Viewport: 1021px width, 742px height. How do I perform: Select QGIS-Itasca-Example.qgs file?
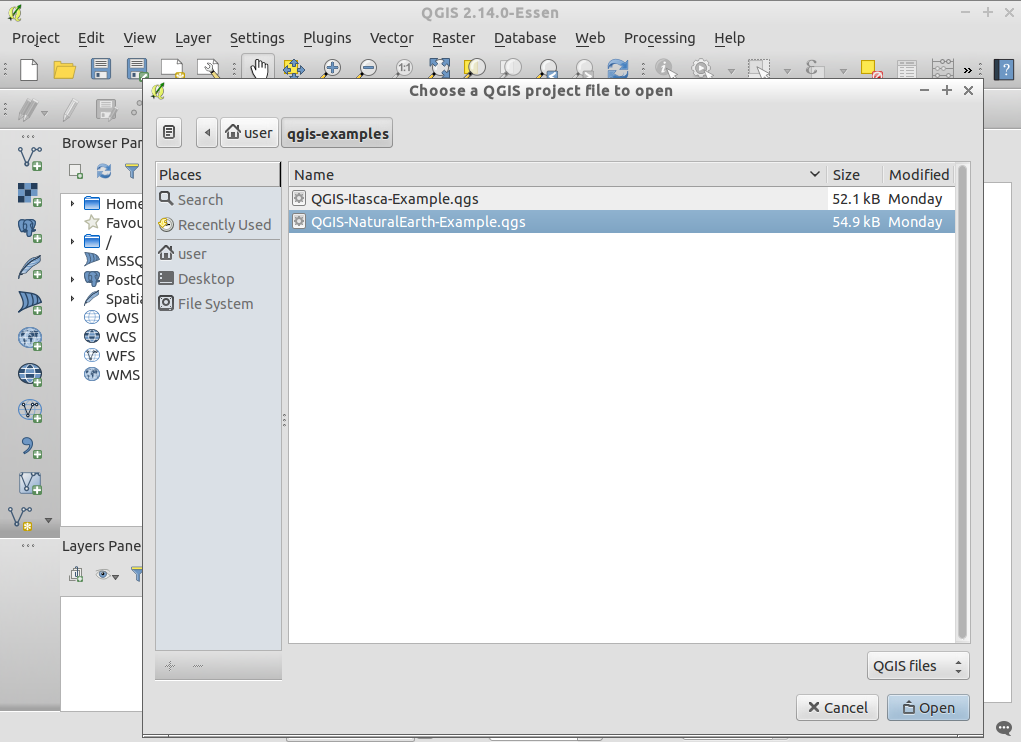(x=622, y=199)
